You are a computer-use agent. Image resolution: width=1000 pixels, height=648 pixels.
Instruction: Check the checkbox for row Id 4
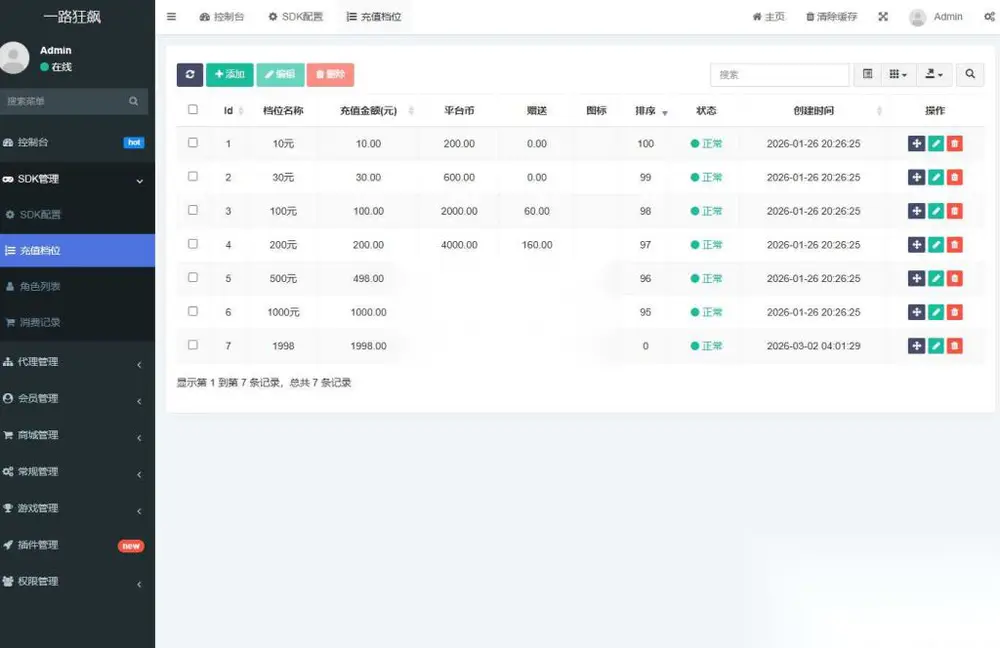click(193, 244)
